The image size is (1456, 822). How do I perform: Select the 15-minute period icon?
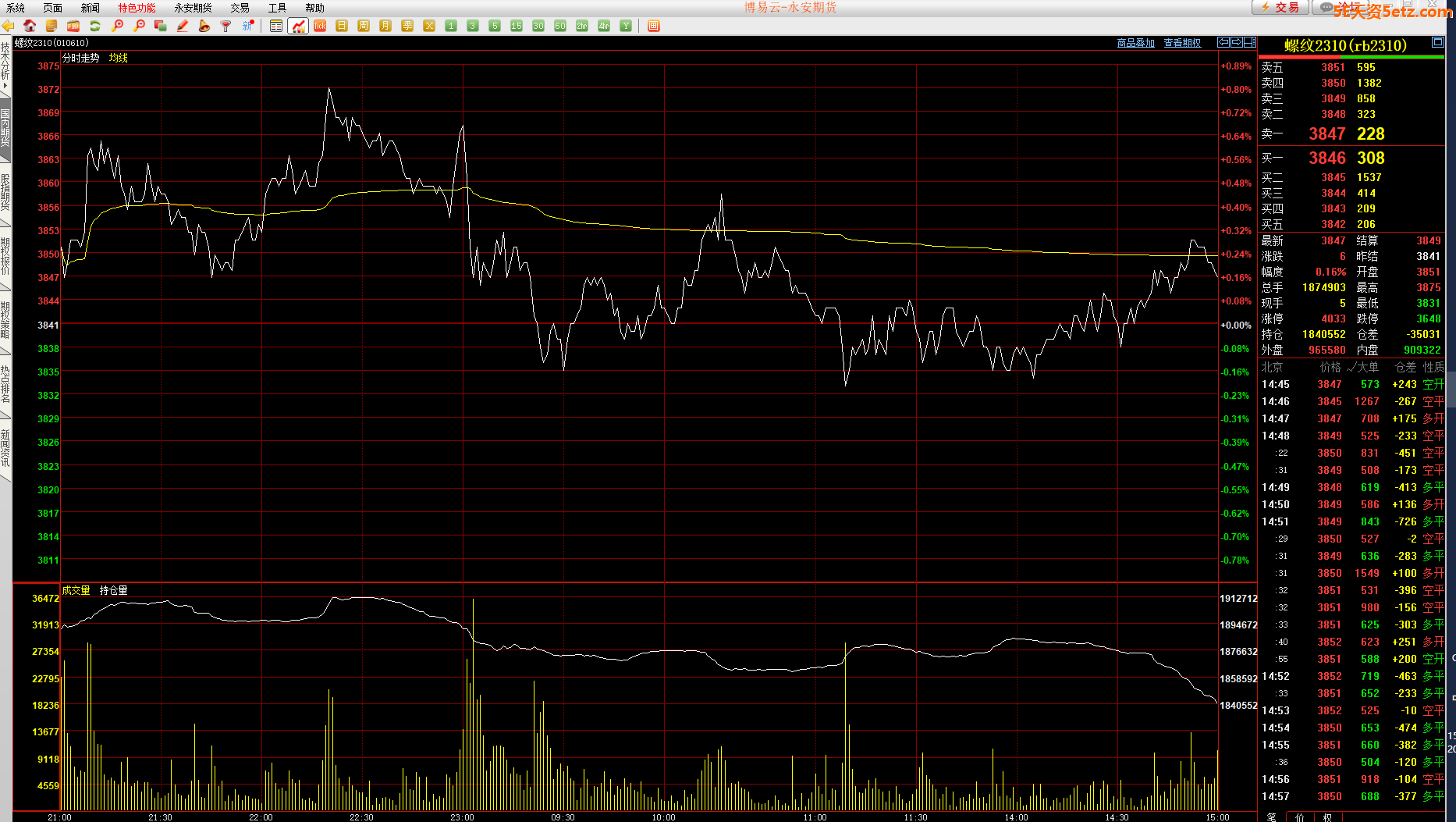pos(517,26)
